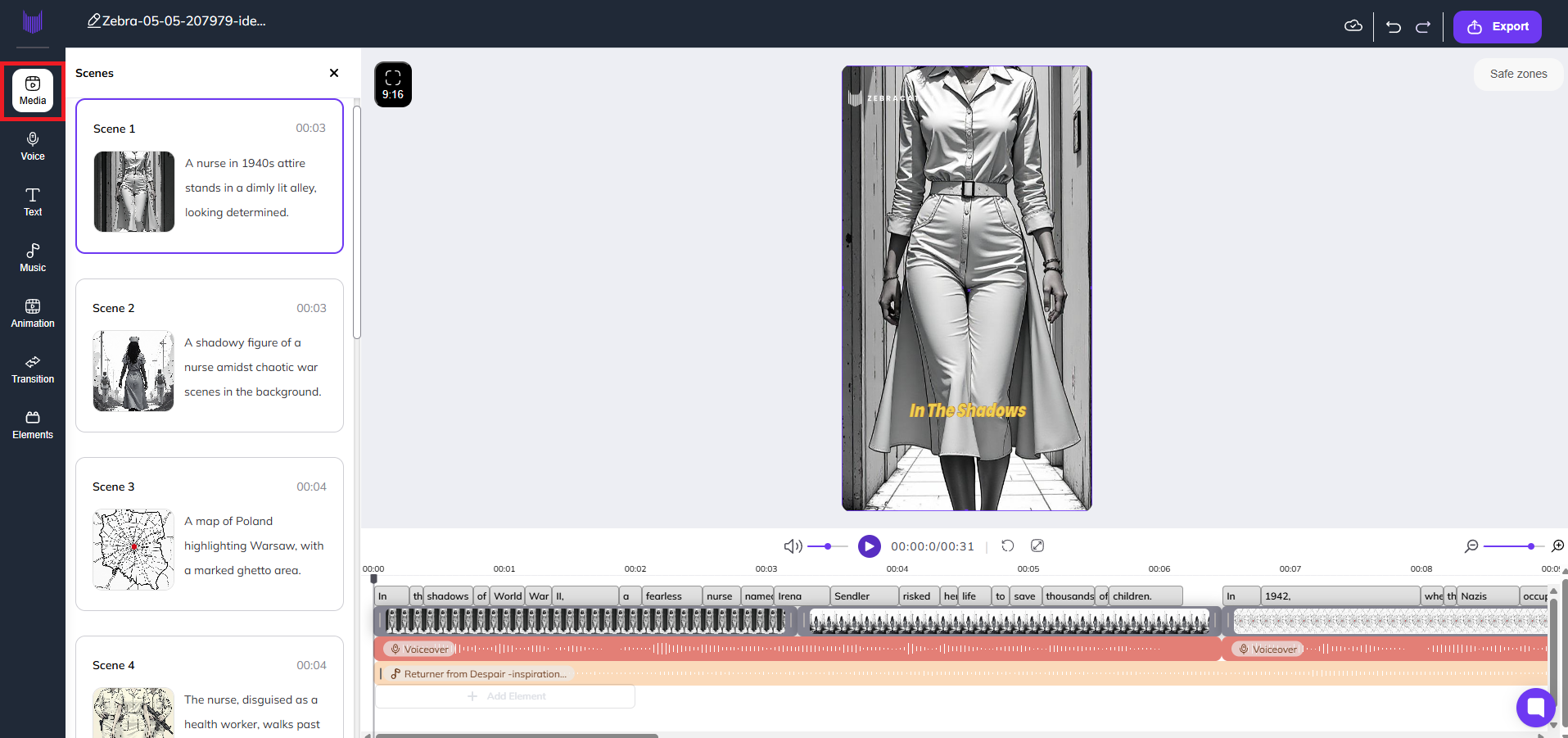The height and width of the screenshot is (738, 1568).
Task: Select the Scene 1 card
Action: (x=210, y=176)
